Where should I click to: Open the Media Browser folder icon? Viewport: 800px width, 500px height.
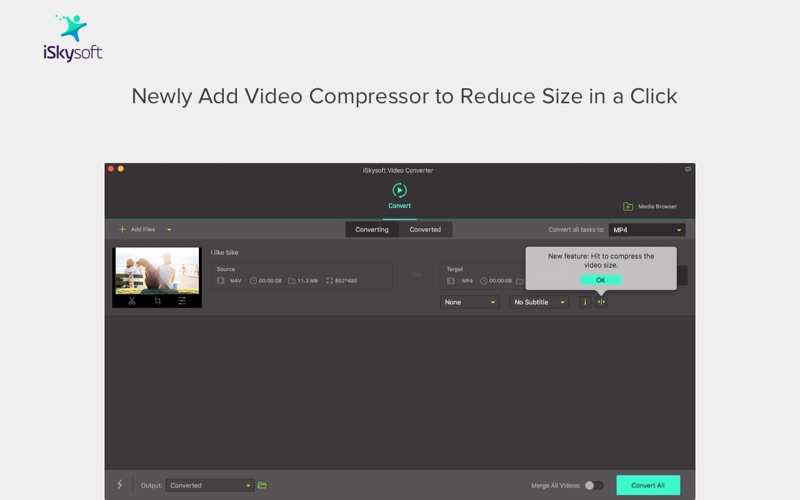628,207
